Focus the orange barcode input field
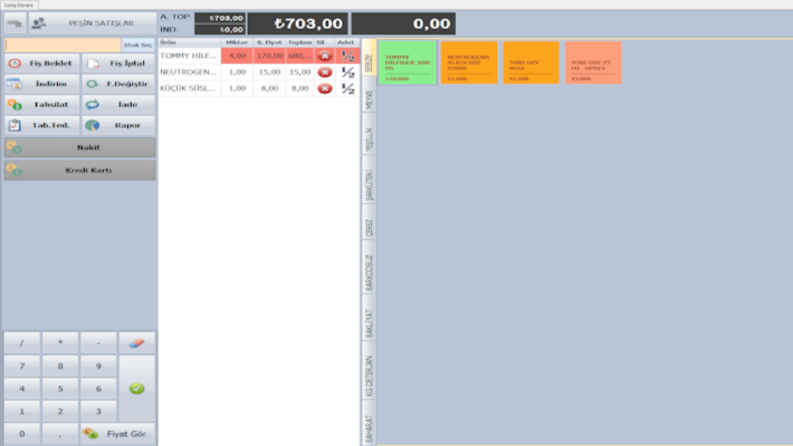Viewport: 793px width, 446px height. pos(63,45)
